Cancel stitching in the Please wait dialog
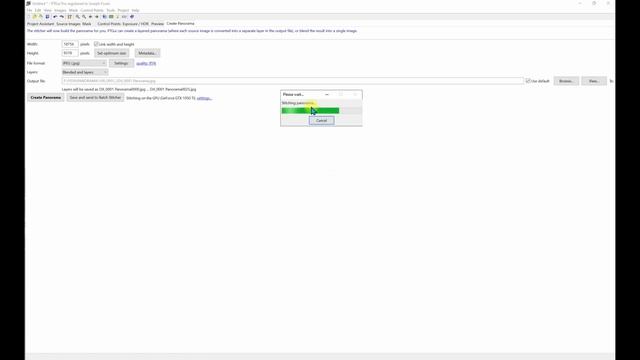The image size is (640, 360). tap(321, 120)
